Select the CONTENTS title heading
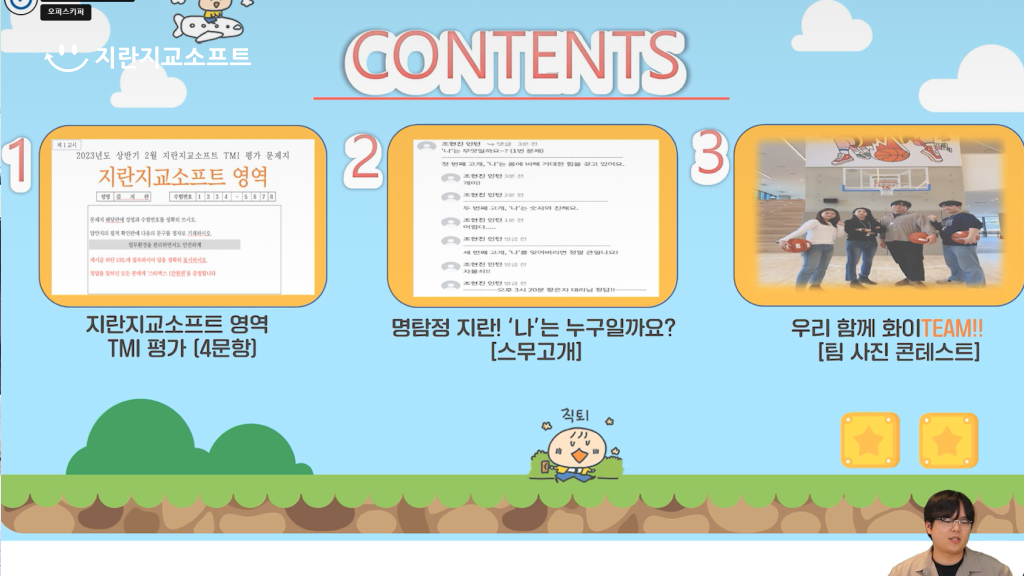Viewport: 1024px width, 576px height. click(x=516, y=61)
